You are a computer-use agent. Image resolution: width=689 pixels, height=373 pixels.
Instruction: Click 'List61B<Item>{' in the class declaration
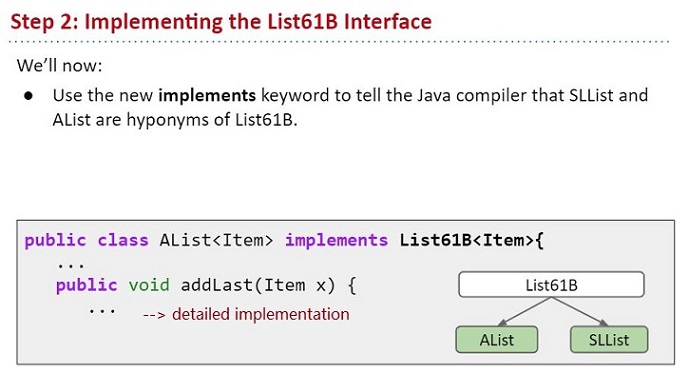tap(471, 240)
